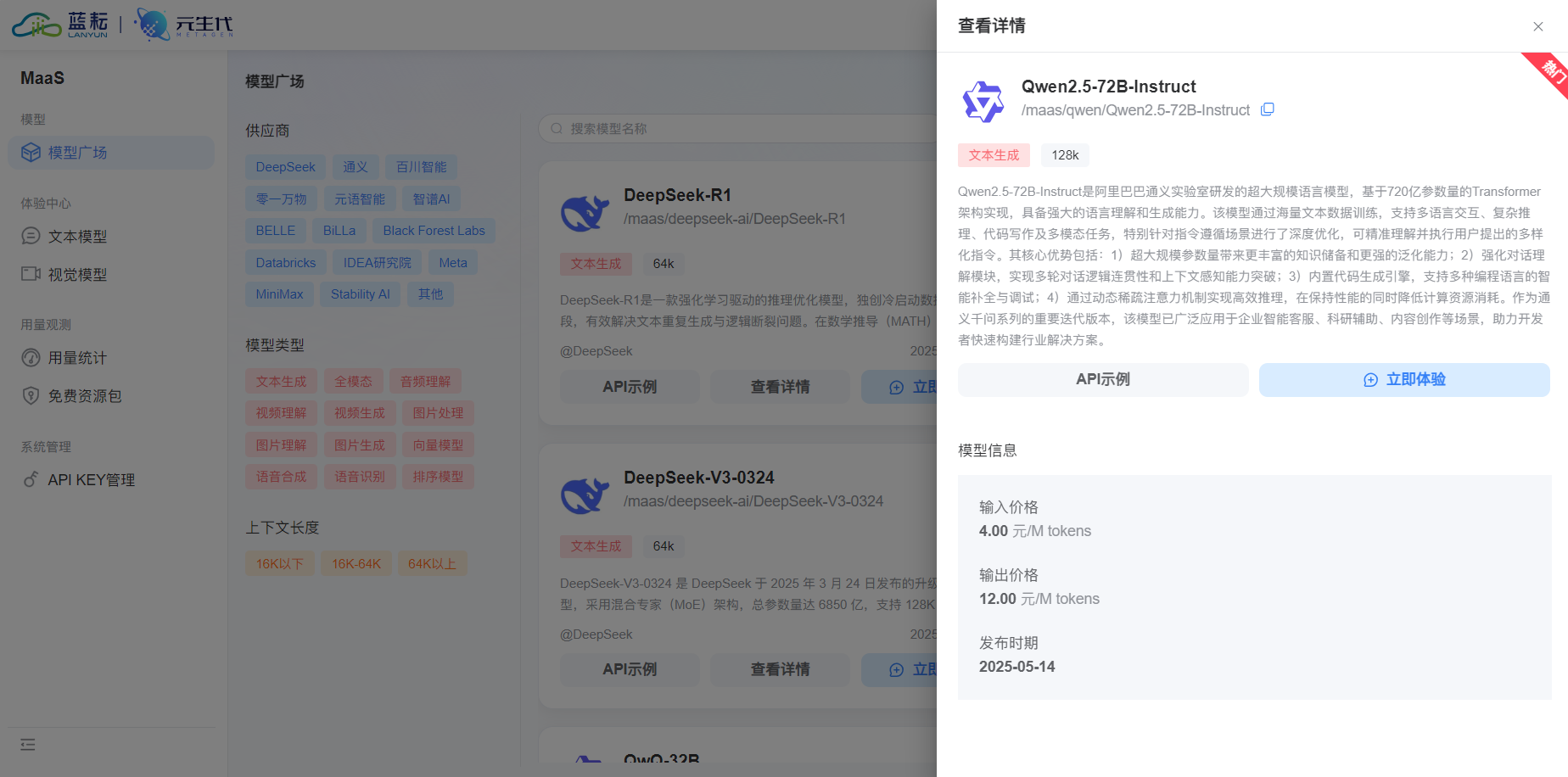Filter by BiLLa provider

339,231
